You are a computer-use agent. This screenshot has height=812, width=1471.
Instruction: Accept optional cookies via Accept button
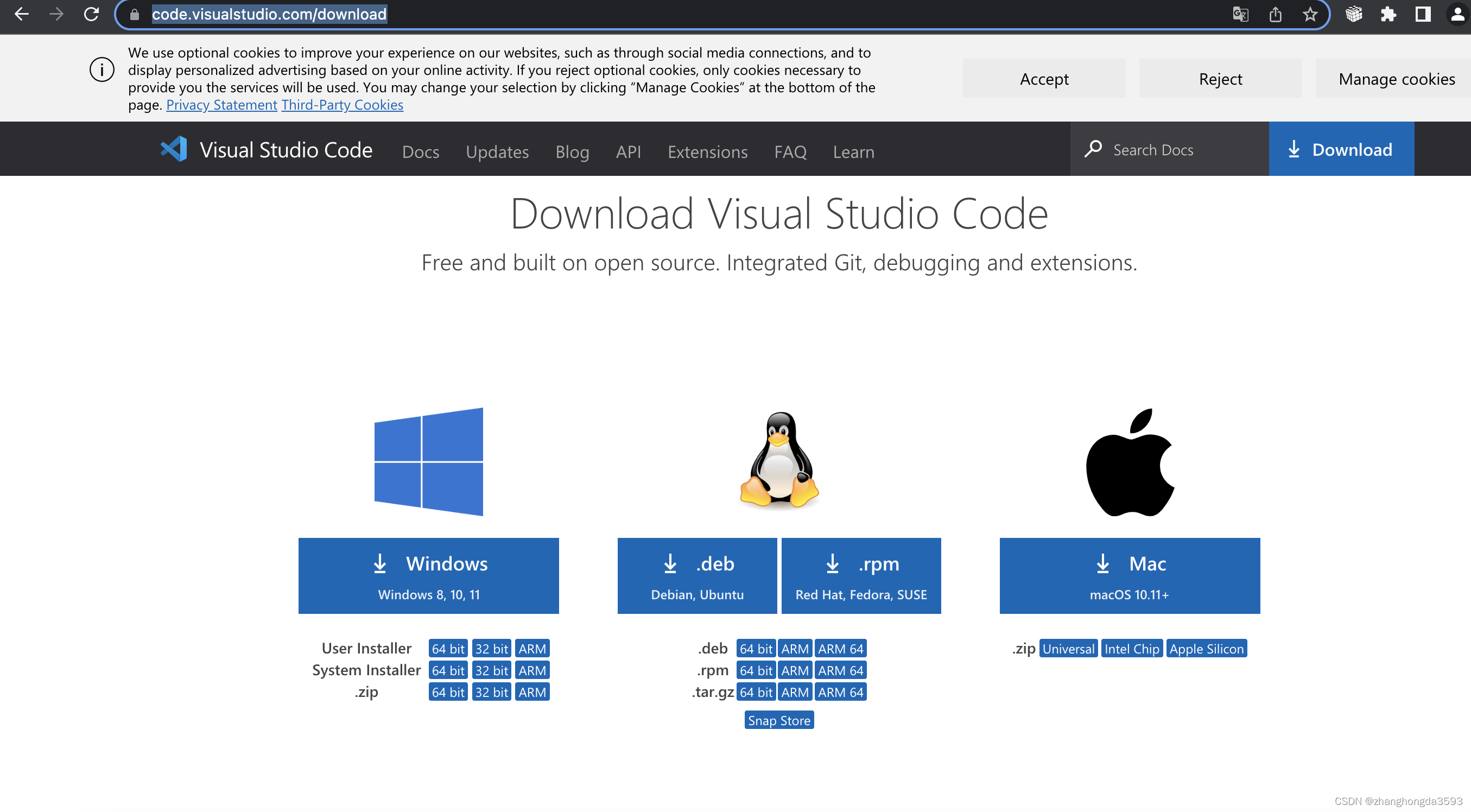(1044, 78)
